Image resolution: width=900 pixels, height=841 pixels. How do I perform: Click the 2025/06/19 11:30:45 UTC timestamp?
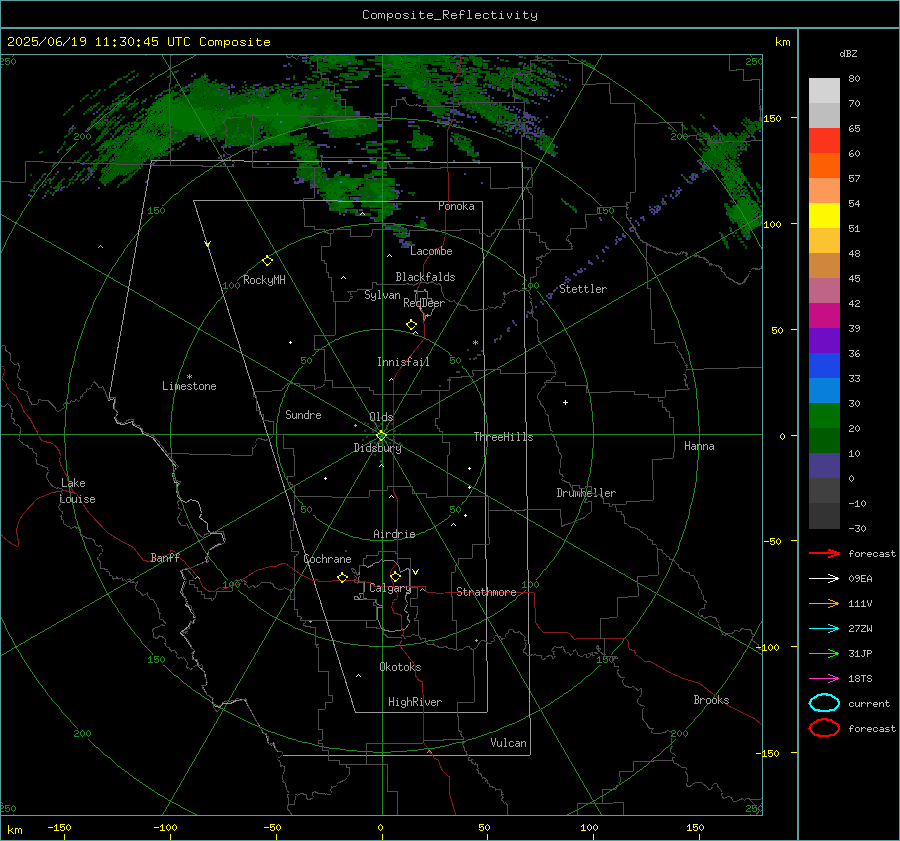pyautogui.click(x=138, y=42)
